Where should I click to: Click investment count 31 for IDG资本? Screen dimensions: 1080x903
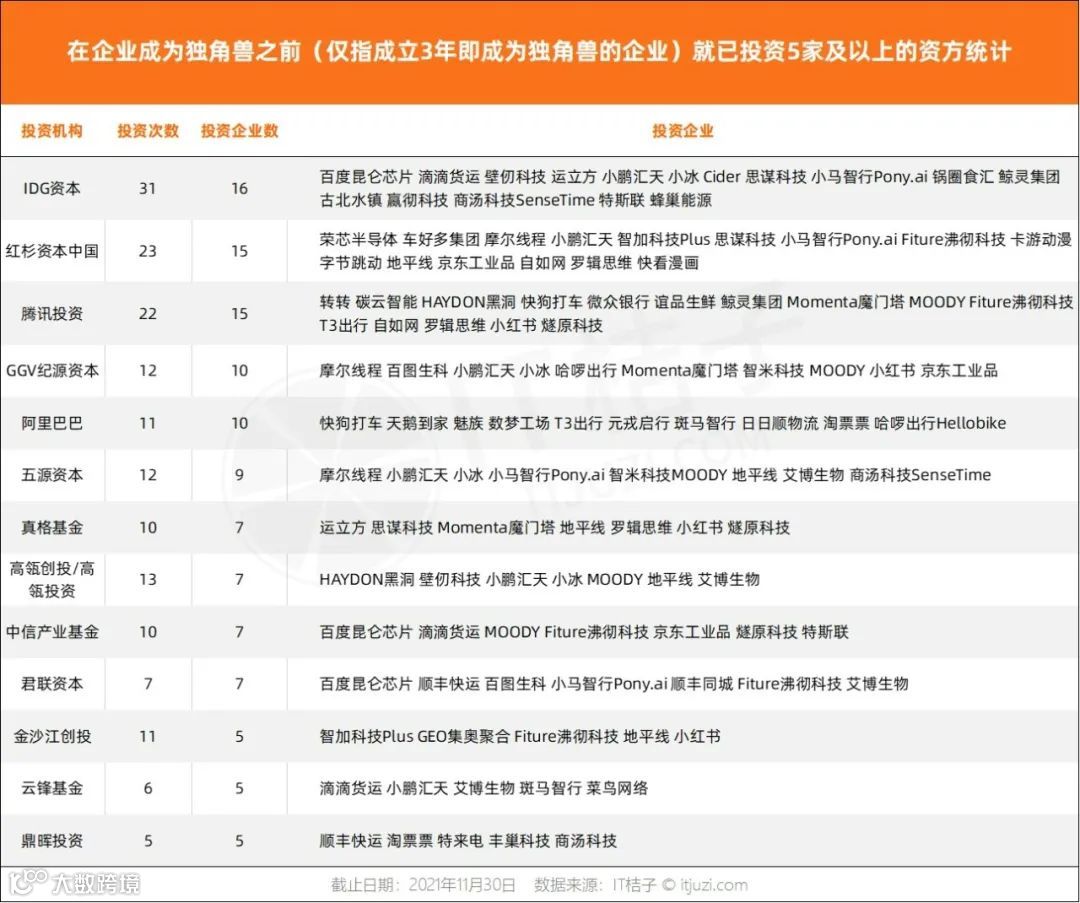(147, 188)
